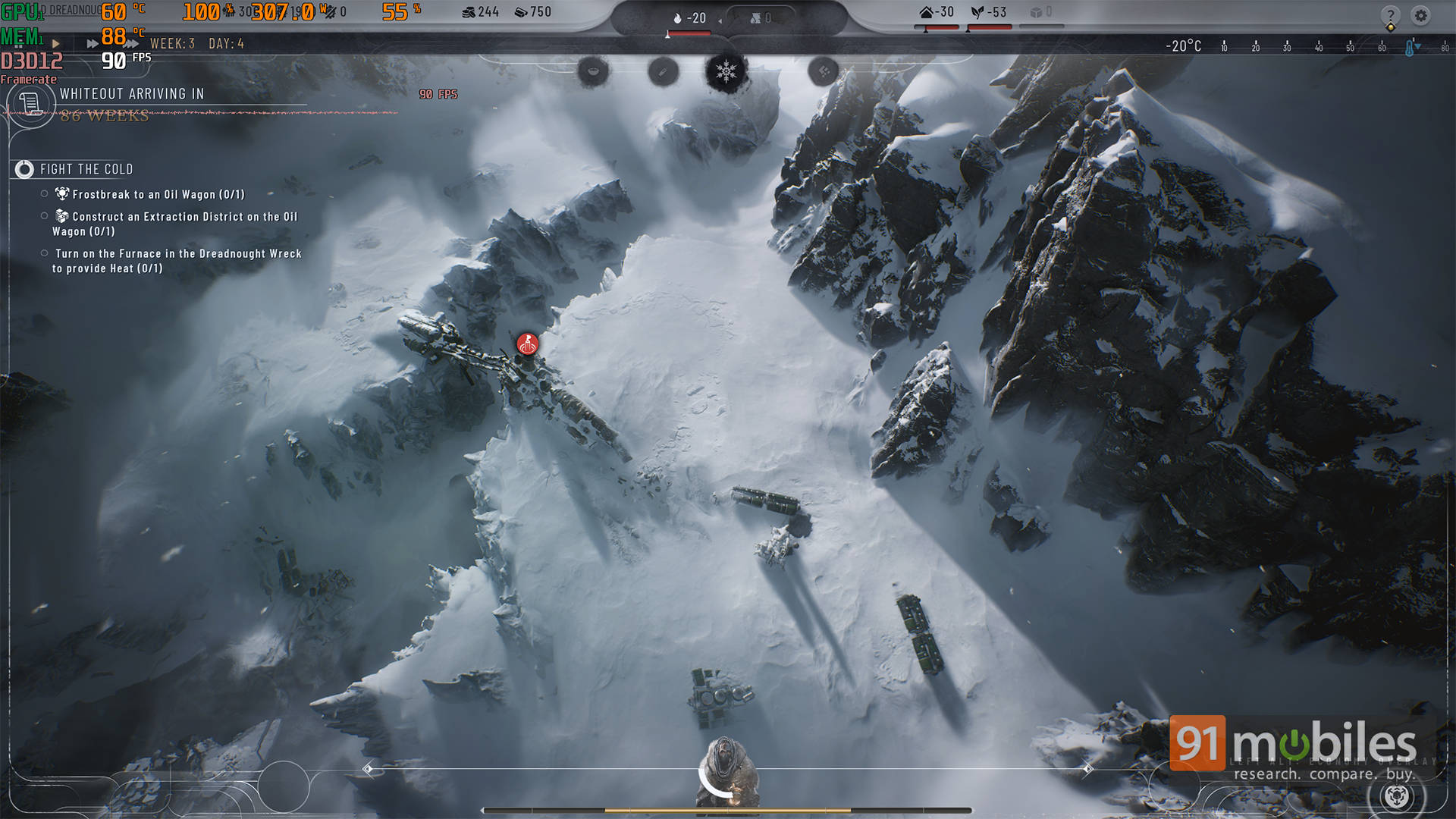
Task: Click the red frostbreak marker on the wreck
Action: coord(527,344)
